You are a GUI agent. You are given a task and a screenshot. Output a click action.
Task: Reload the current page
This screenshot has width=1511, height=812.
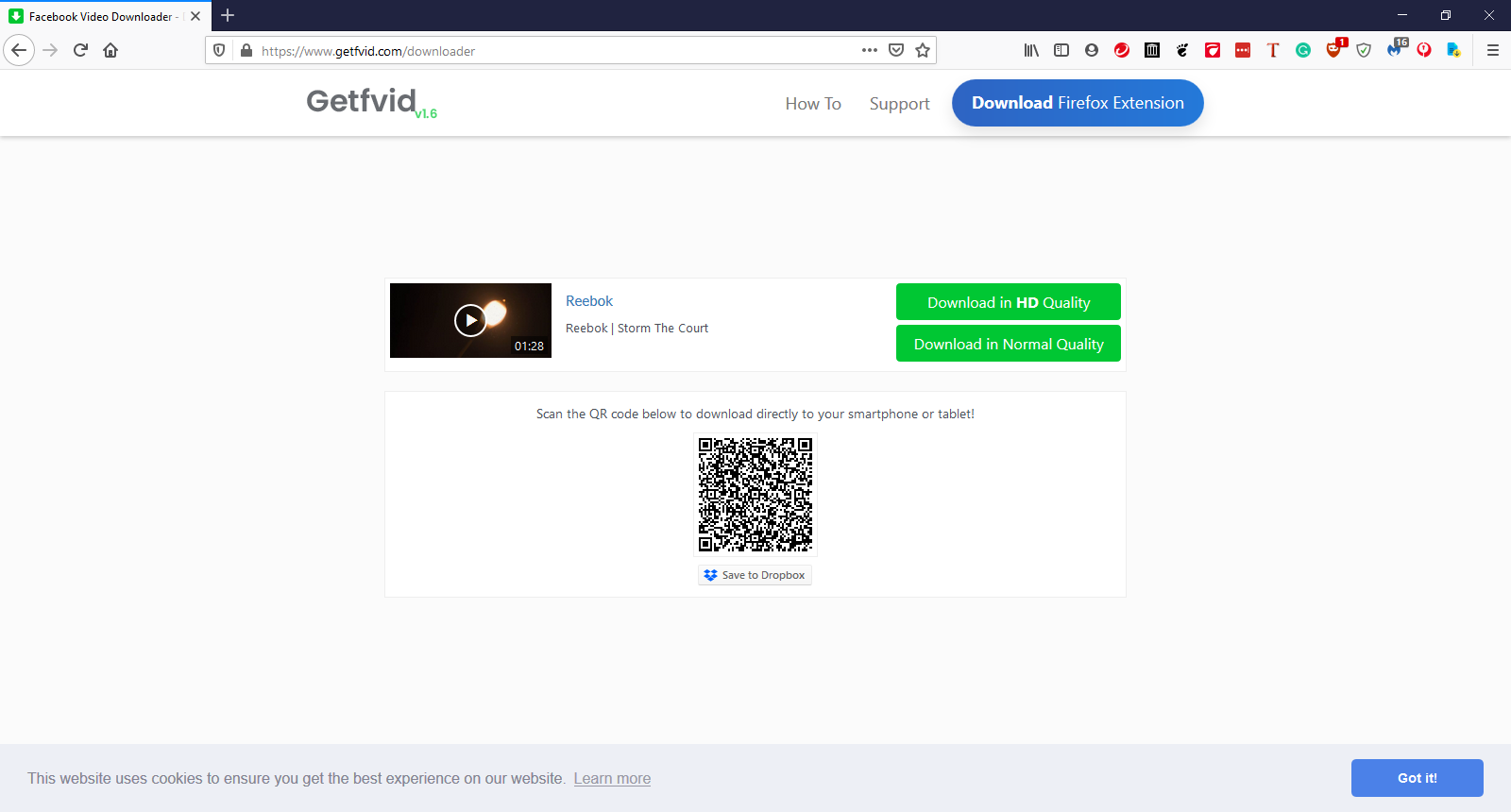tap(80, 50)
